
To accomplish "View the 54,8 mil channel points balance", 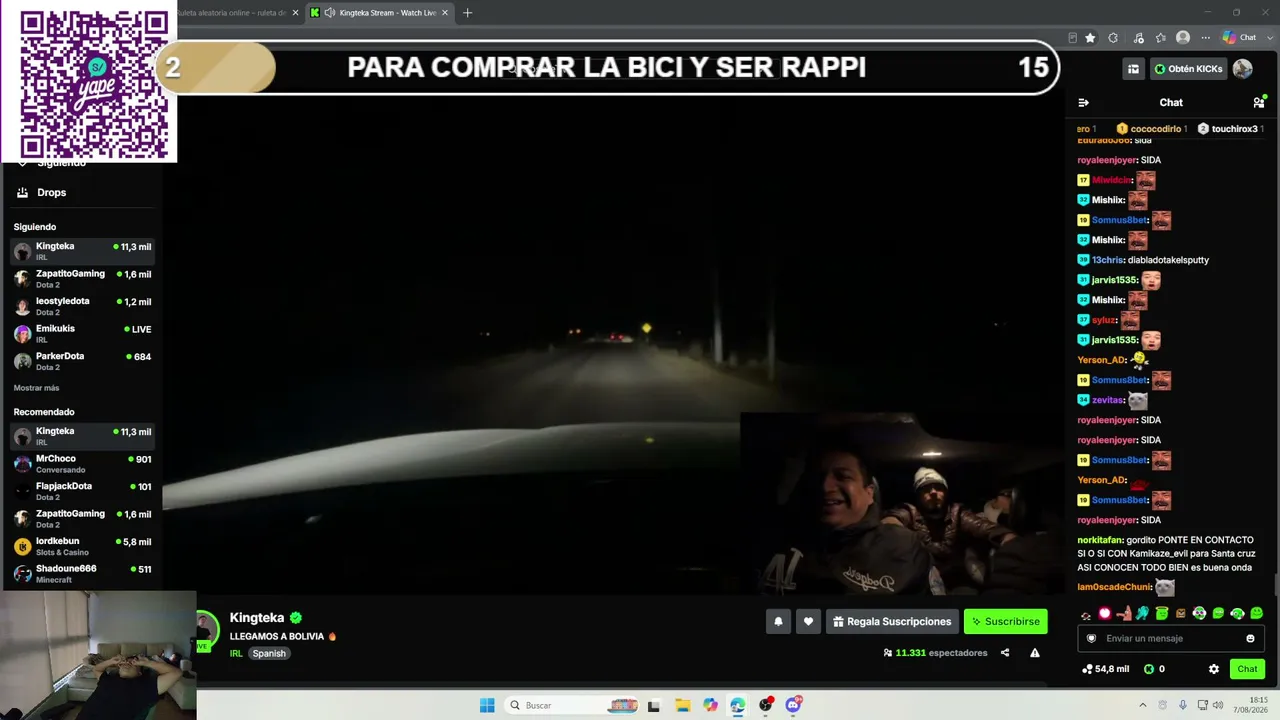I will (x=1106, y=669).
